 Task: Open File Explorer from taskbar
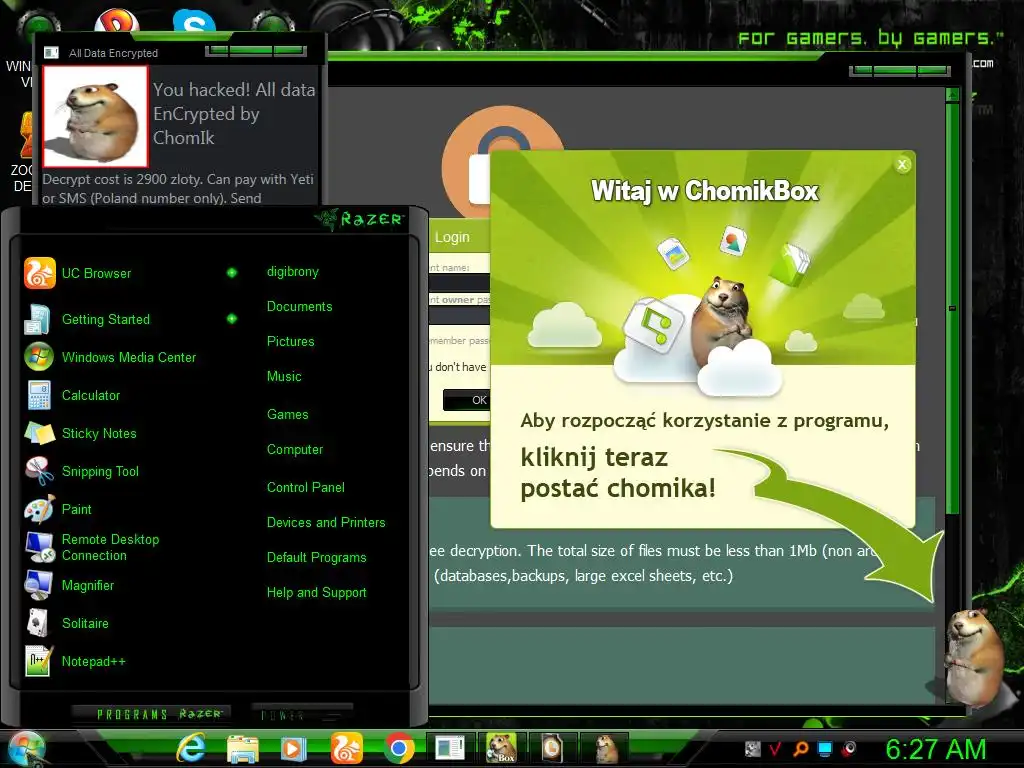click(242, 748)
